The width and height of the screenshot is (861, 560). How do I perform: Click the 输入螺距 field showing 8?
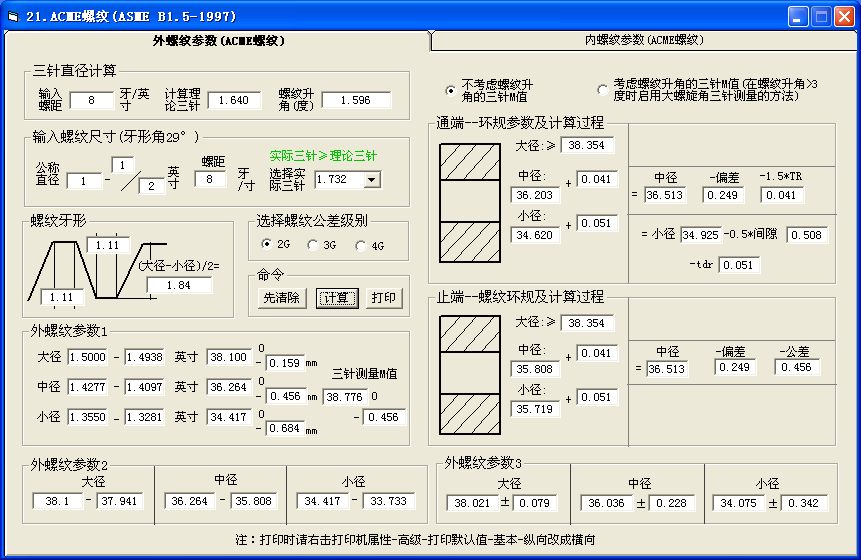[92, 100]
